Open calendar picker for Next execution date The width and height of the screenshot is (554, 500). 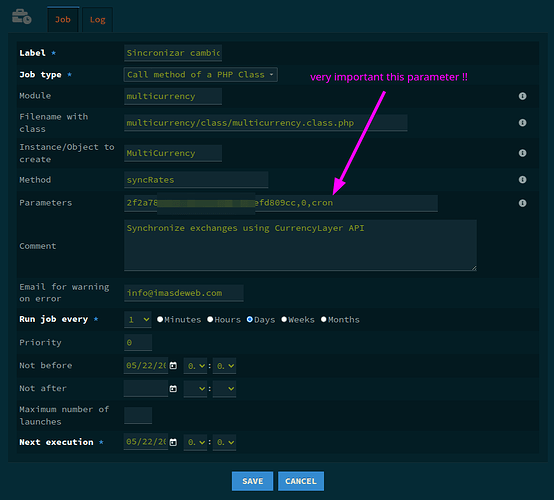click(x=173, y=442)
